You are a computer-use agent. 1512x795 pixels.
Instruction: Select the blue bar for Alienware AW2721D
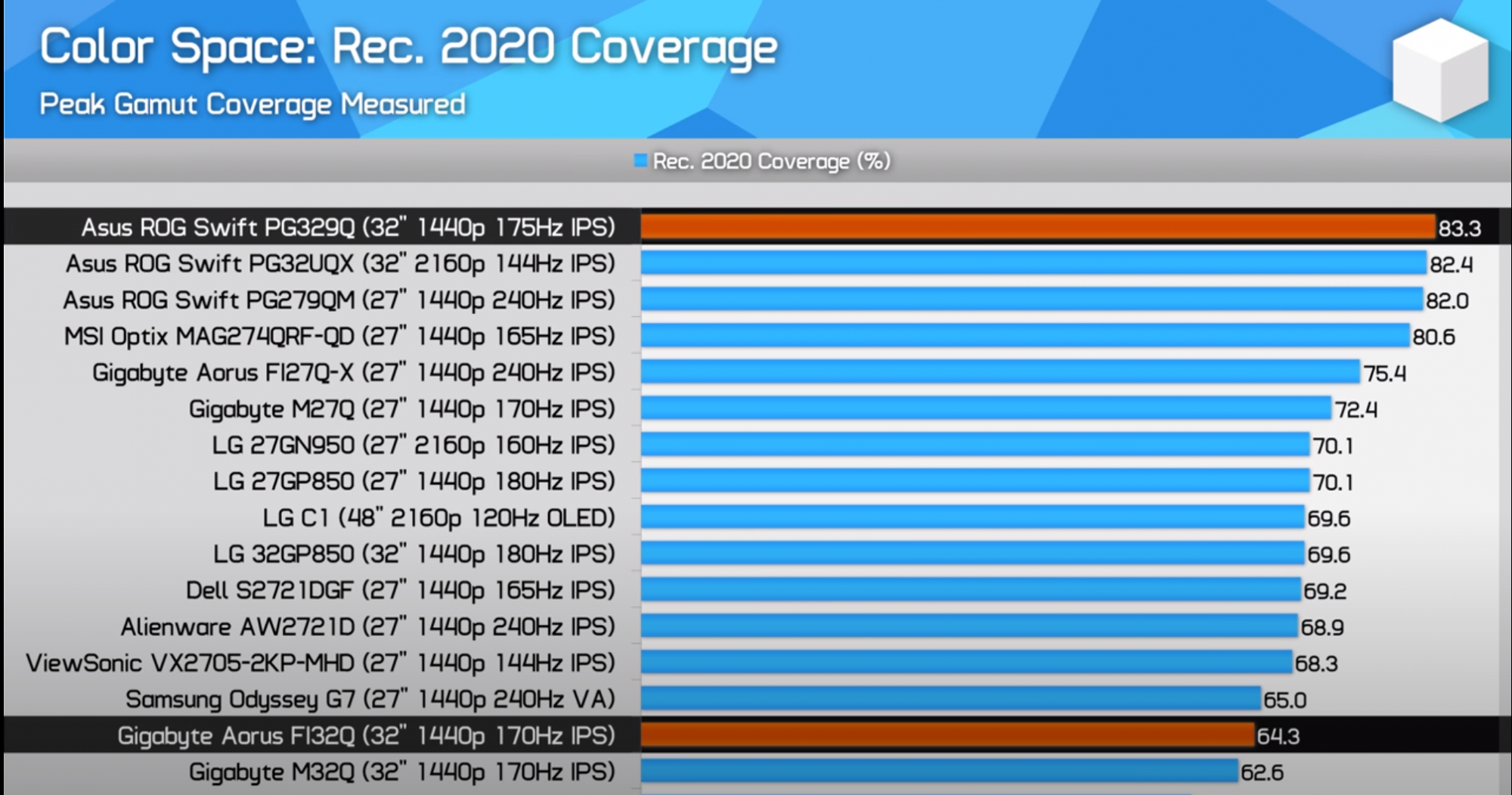click(x=969, y=626)
